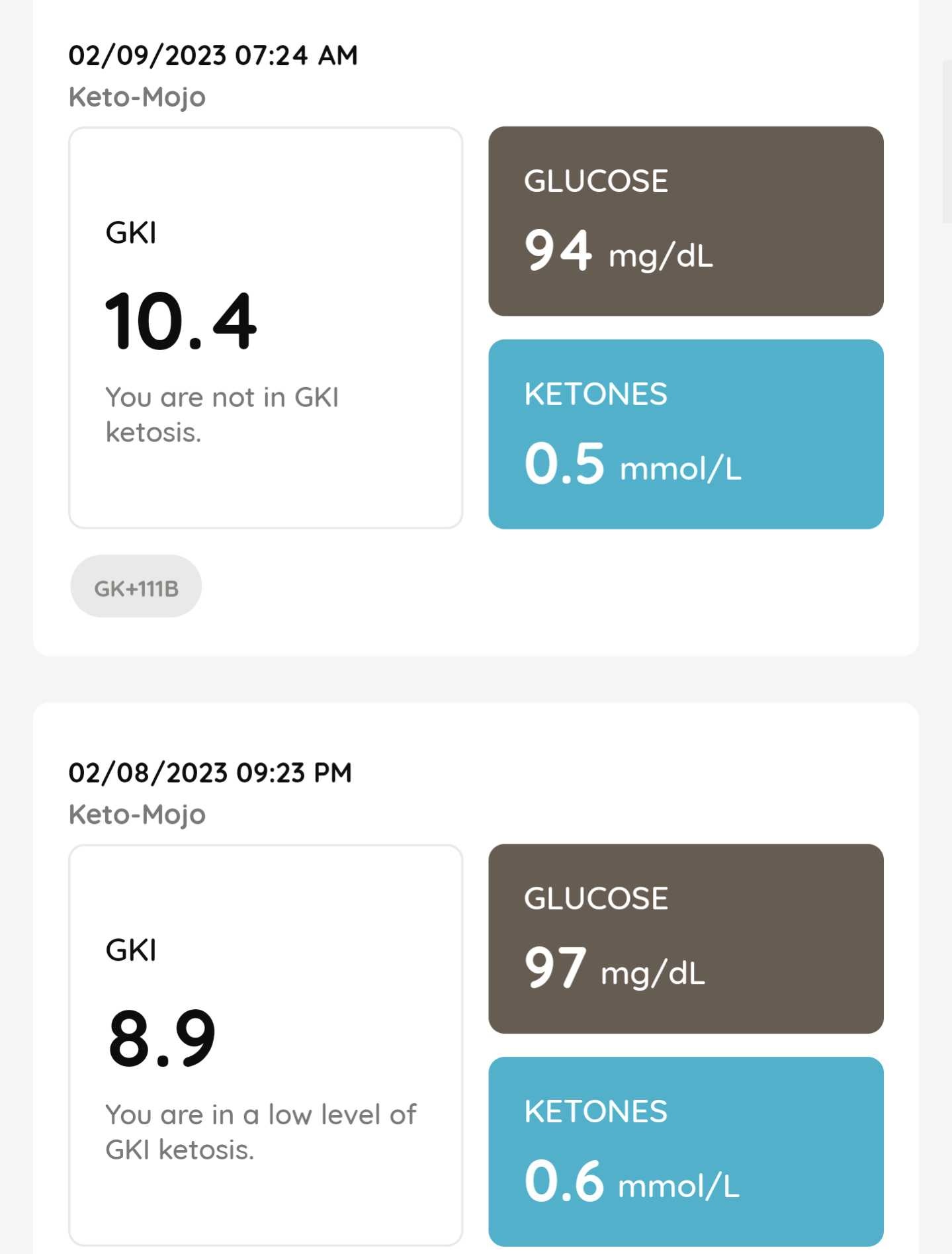
Task: Select the Glucose 94 mg/dL tile
Action: coord(686,221)
